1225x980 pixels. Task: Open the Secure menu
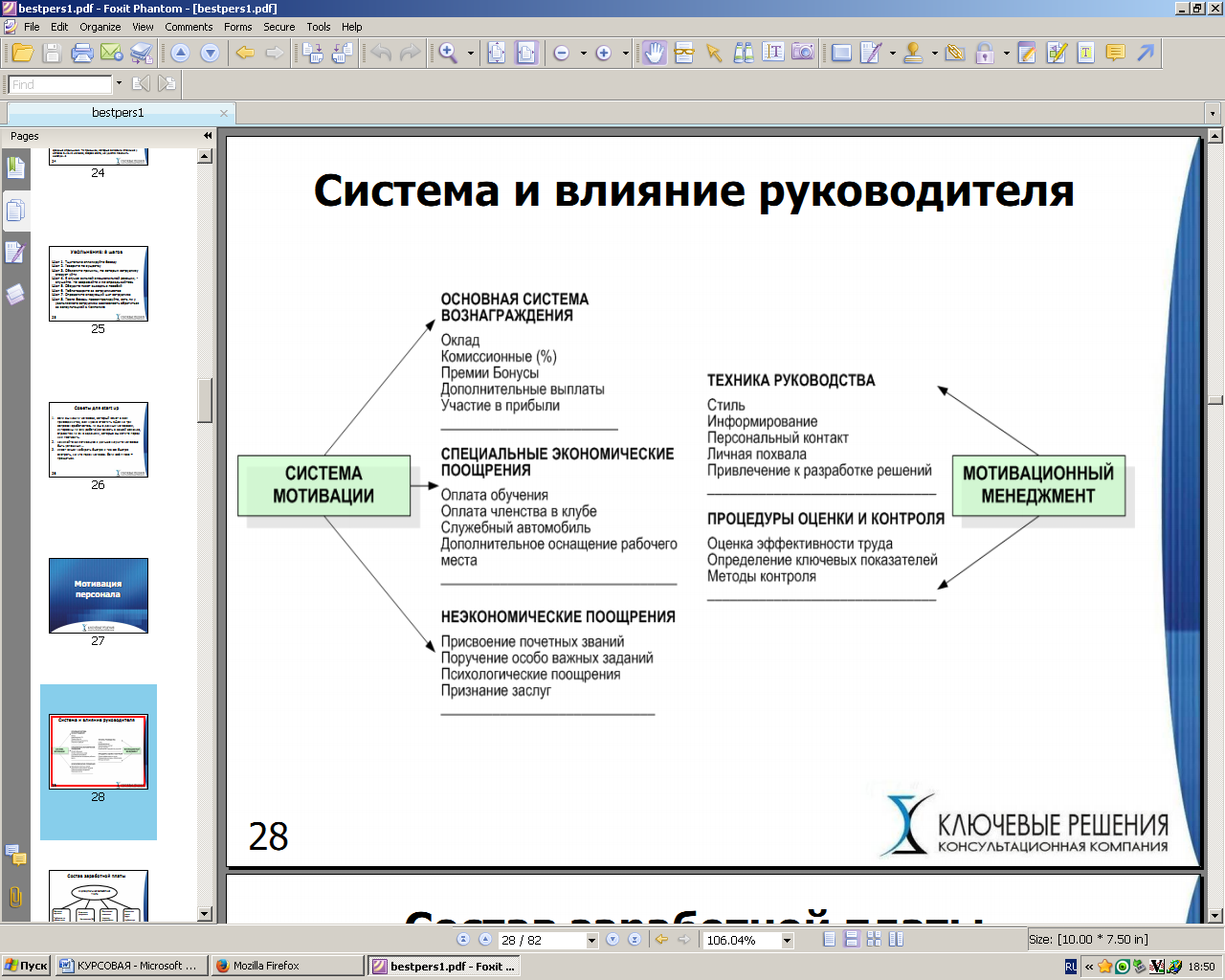click(279, 27)
